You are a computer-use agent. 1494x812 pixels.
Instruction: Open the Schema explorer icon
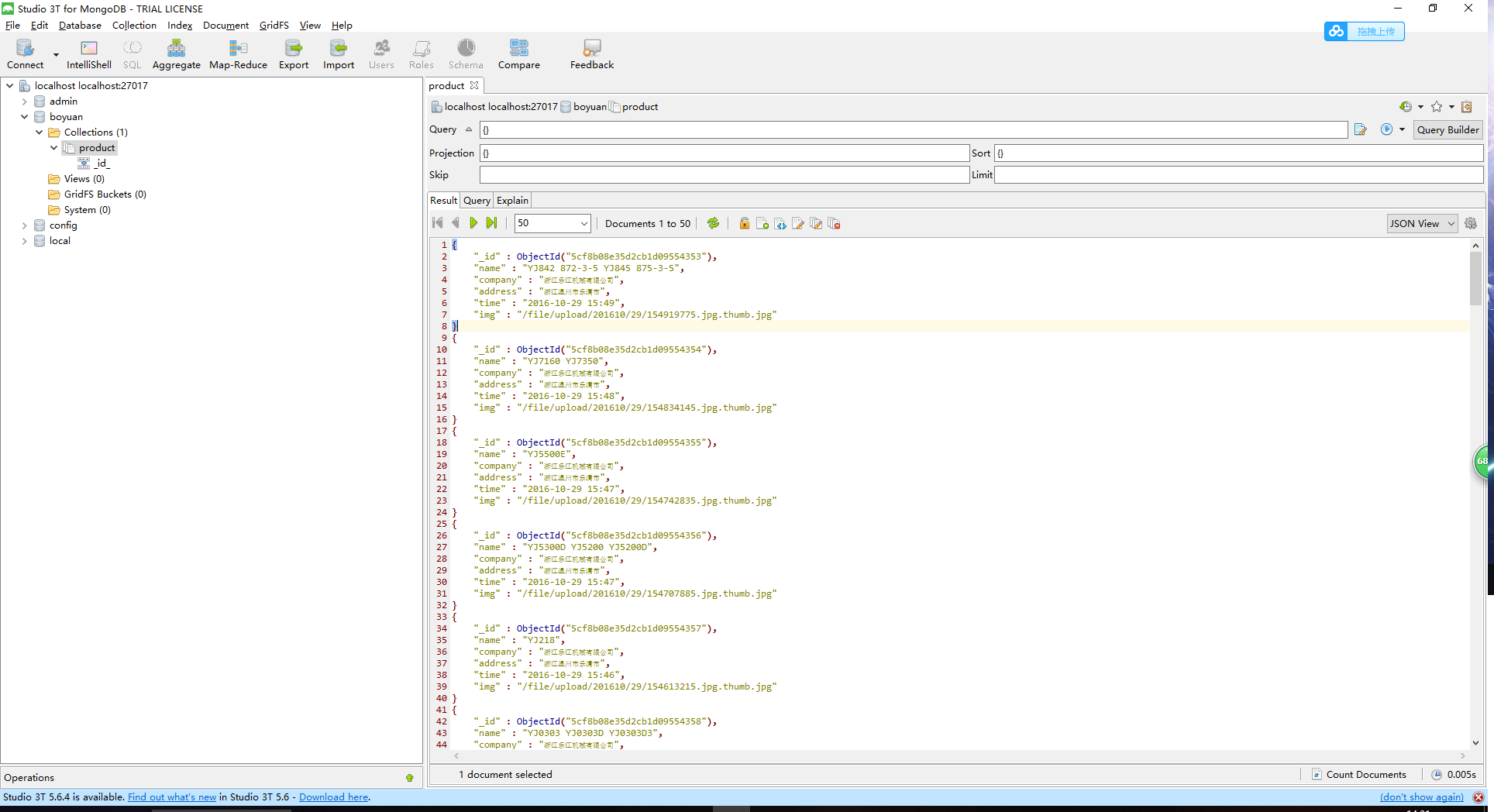[x=466, y=55]
